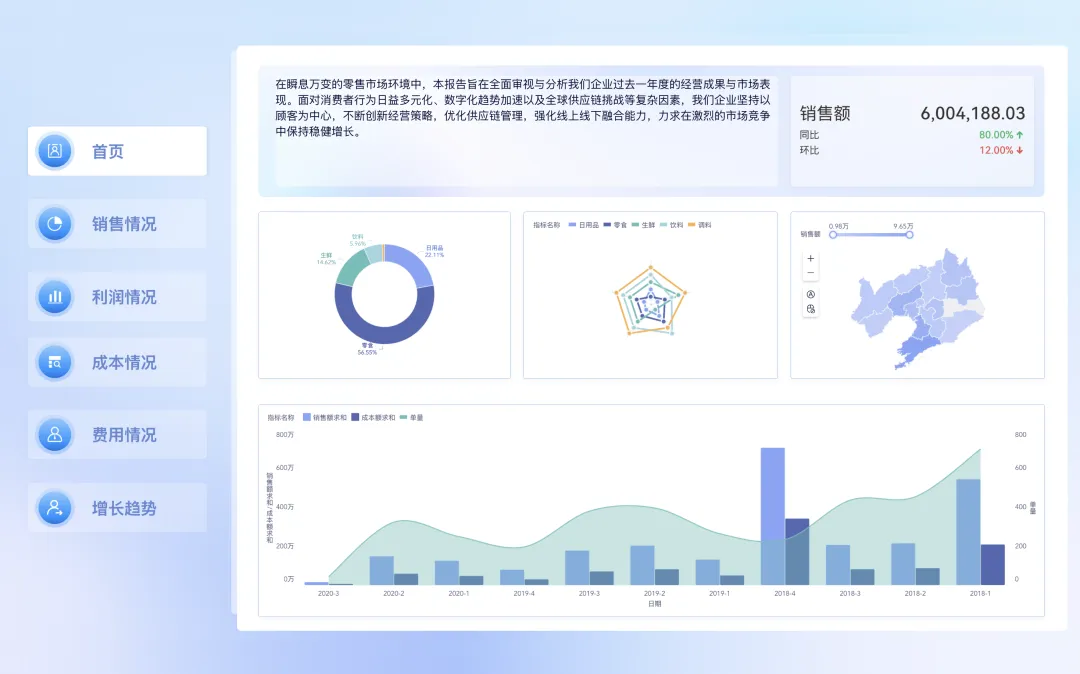Click the 2019-2 sales bar

point(642,565)
